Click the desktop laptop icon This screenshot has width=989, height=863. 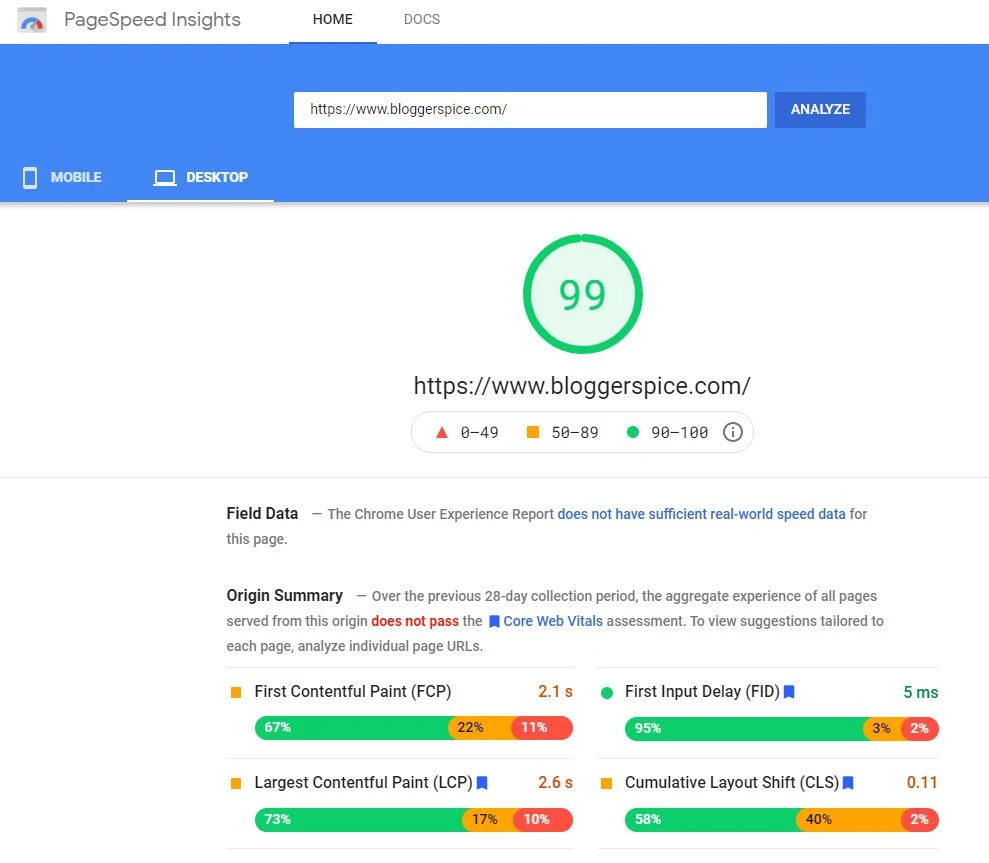pos(165,178)
